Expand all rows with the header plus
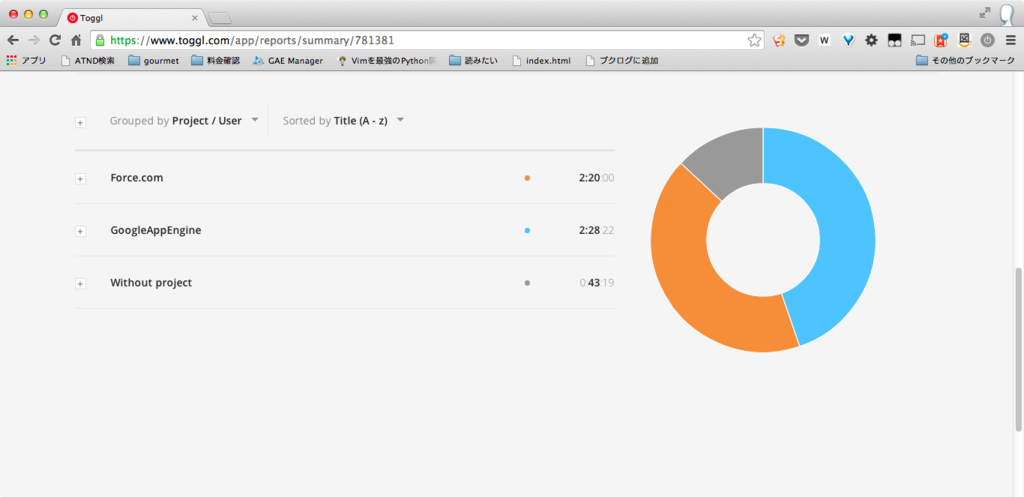The image size is (1024, 497). pos(80,122)
